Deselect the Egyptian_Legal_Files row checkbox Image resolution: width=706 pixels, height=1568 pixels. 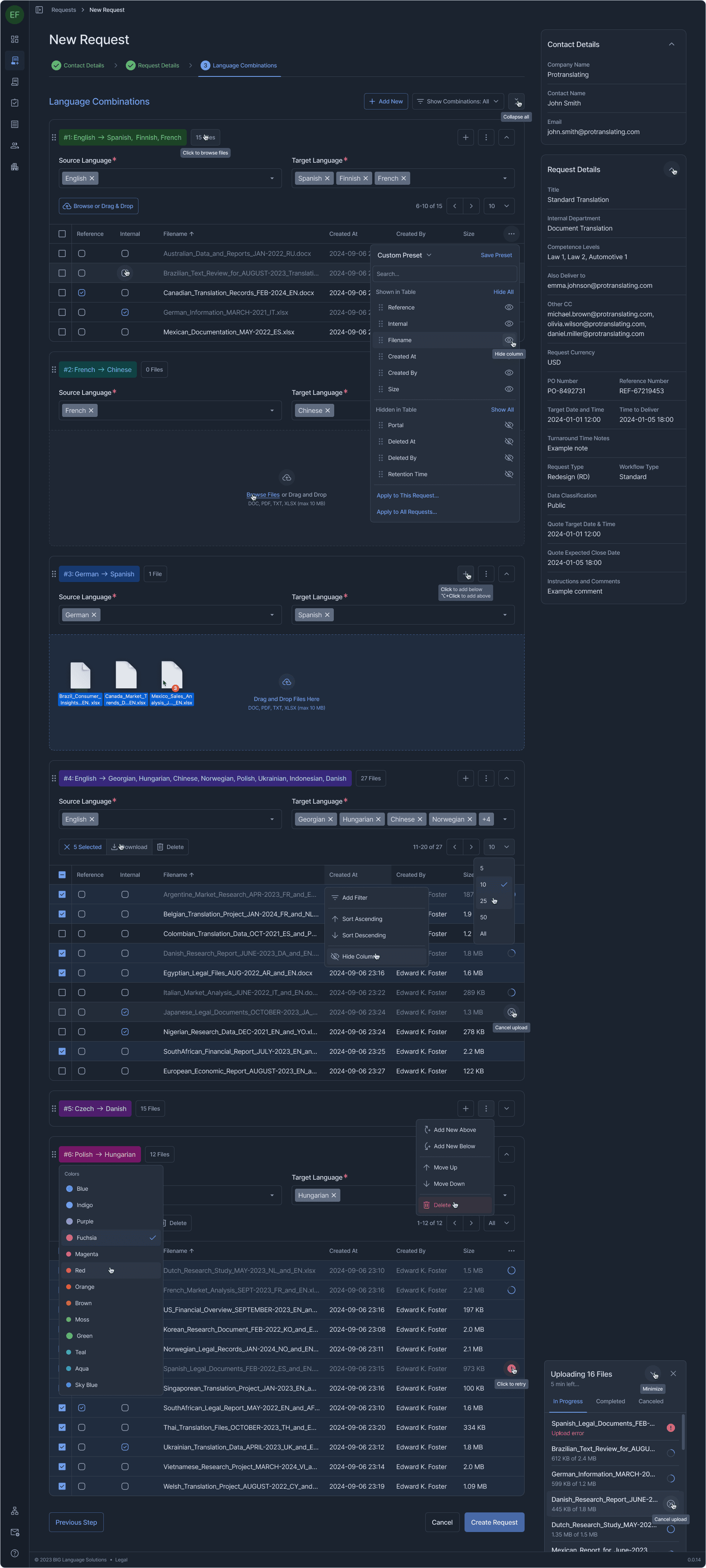tap(62, 973)
